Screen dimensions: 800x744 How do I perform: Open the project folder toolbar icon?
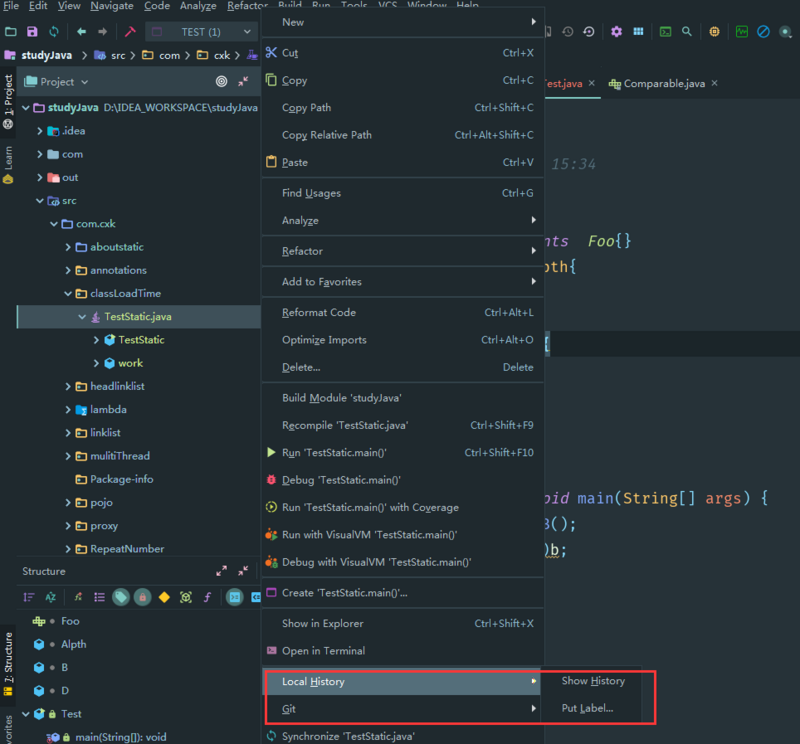pyautogui.click(x=11, y=32)
